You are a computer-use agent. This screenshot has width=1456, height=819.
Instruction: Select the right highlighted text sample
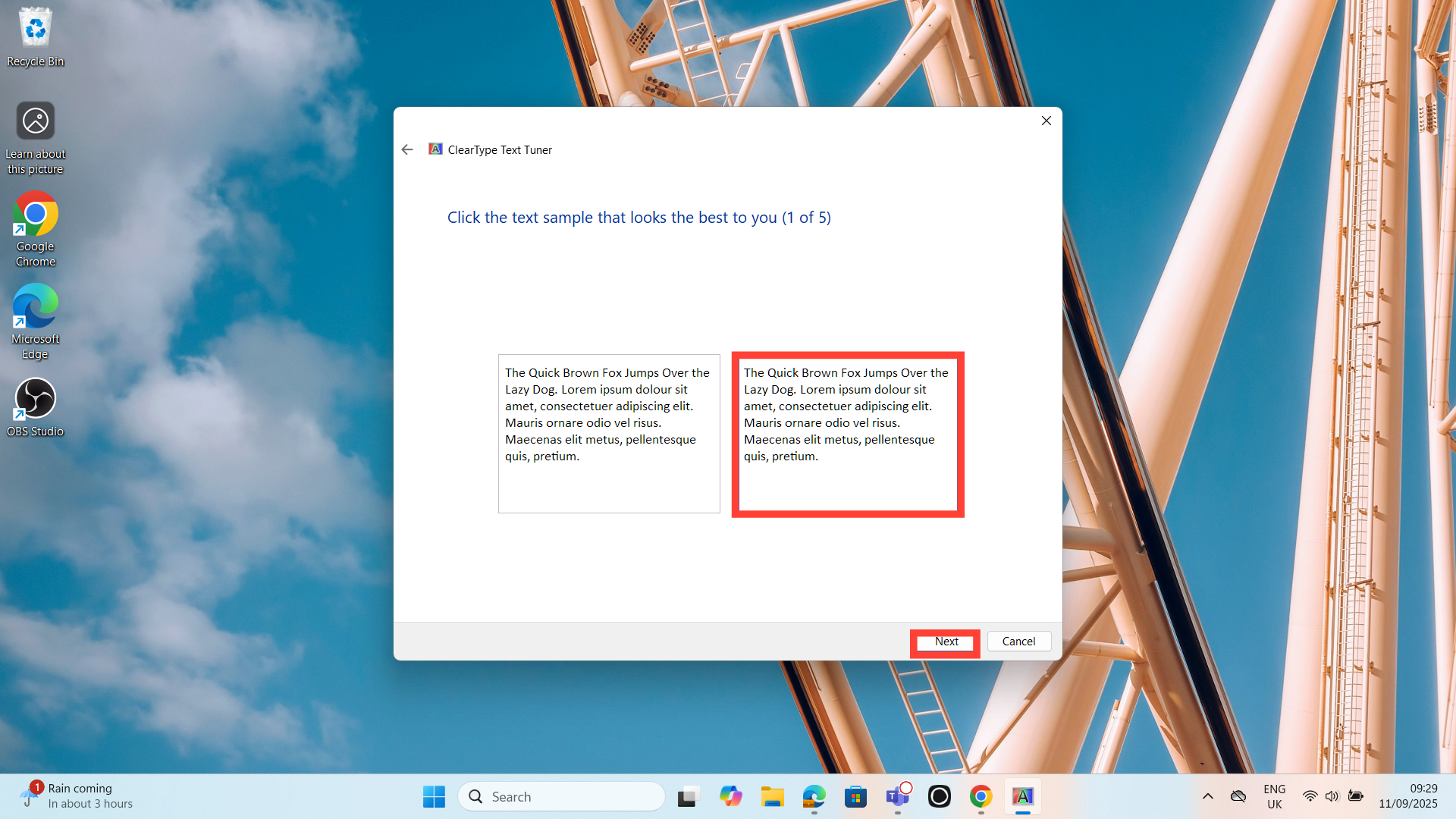point(847,434)
